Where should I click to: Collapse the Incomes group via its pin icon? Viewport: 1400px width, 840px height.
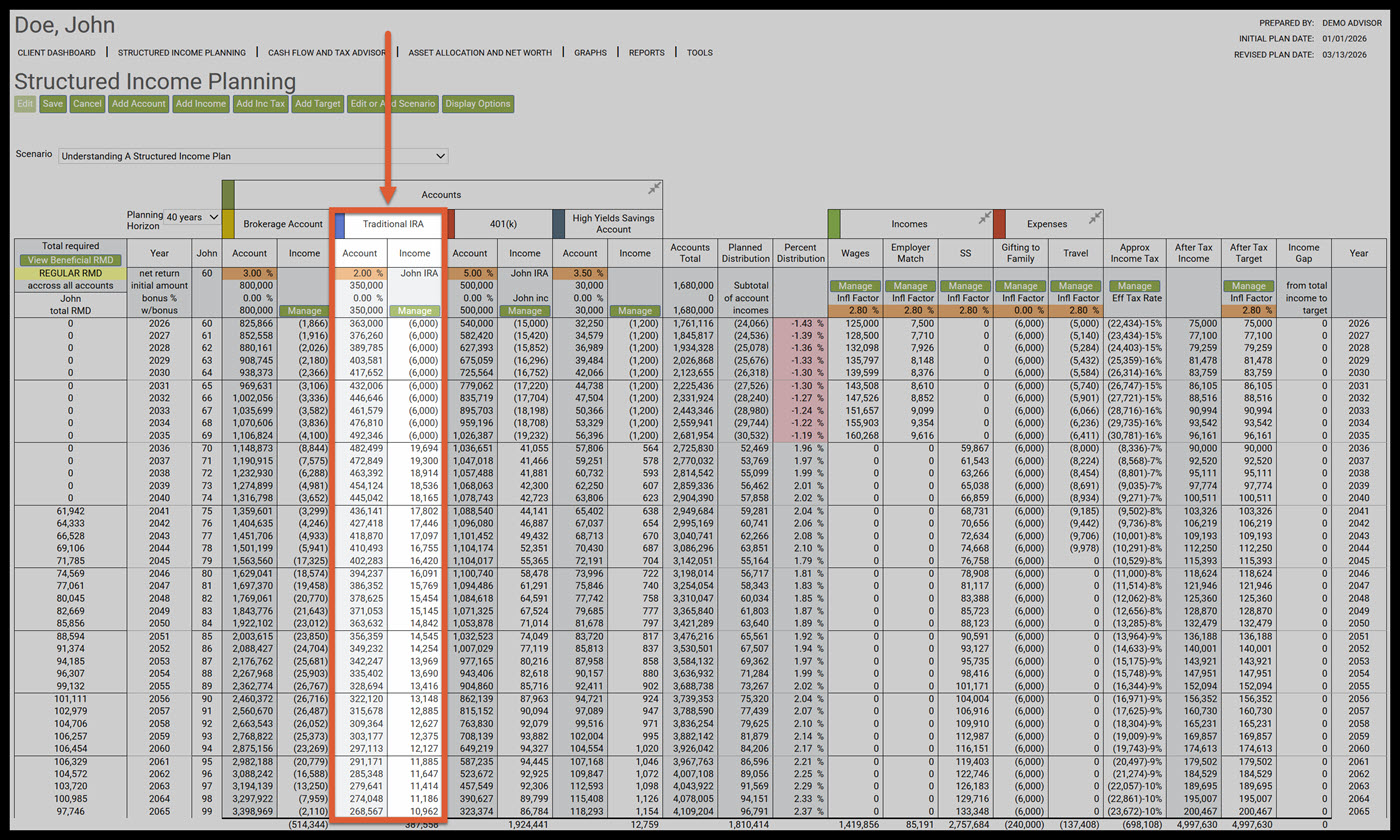pyautogui.click(x=984, y=217)
